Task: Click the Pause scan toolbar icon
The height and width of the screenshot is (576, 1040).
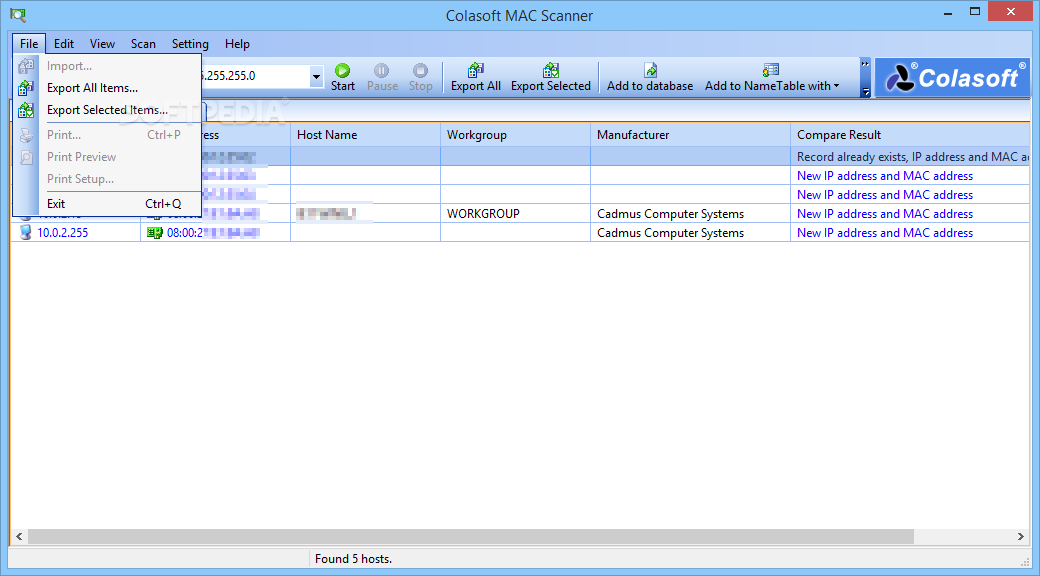Action: tap(382, 78)
